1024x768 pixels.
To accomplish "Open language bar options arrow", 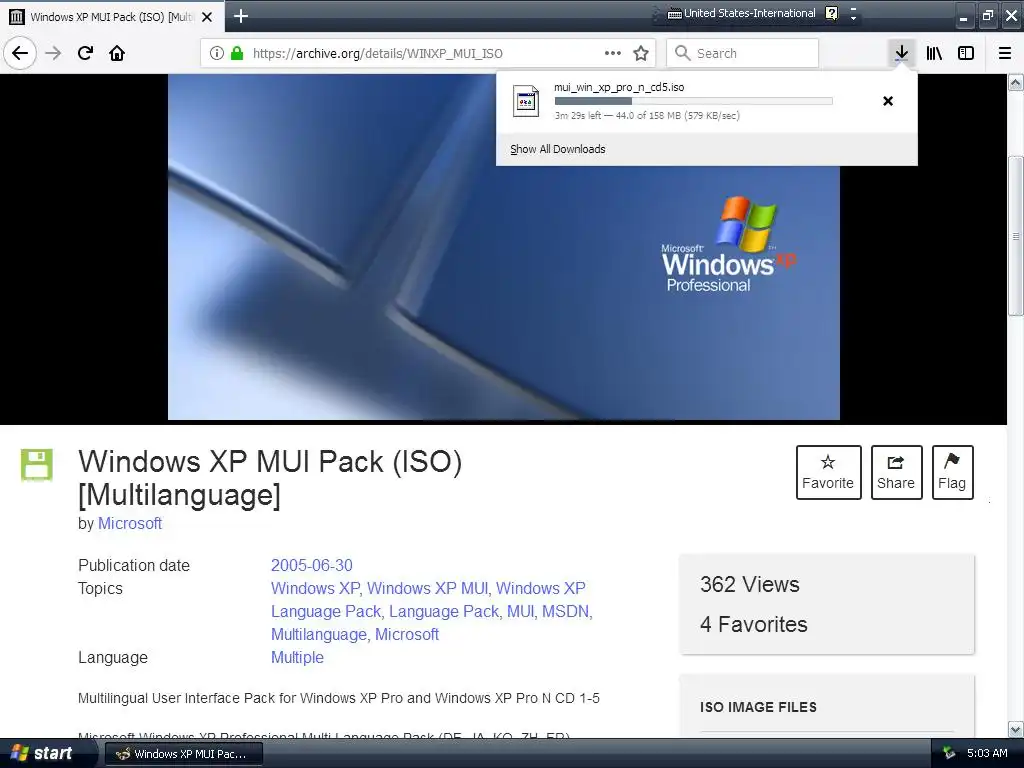I will pyautogui.click(x=853, y=18).
